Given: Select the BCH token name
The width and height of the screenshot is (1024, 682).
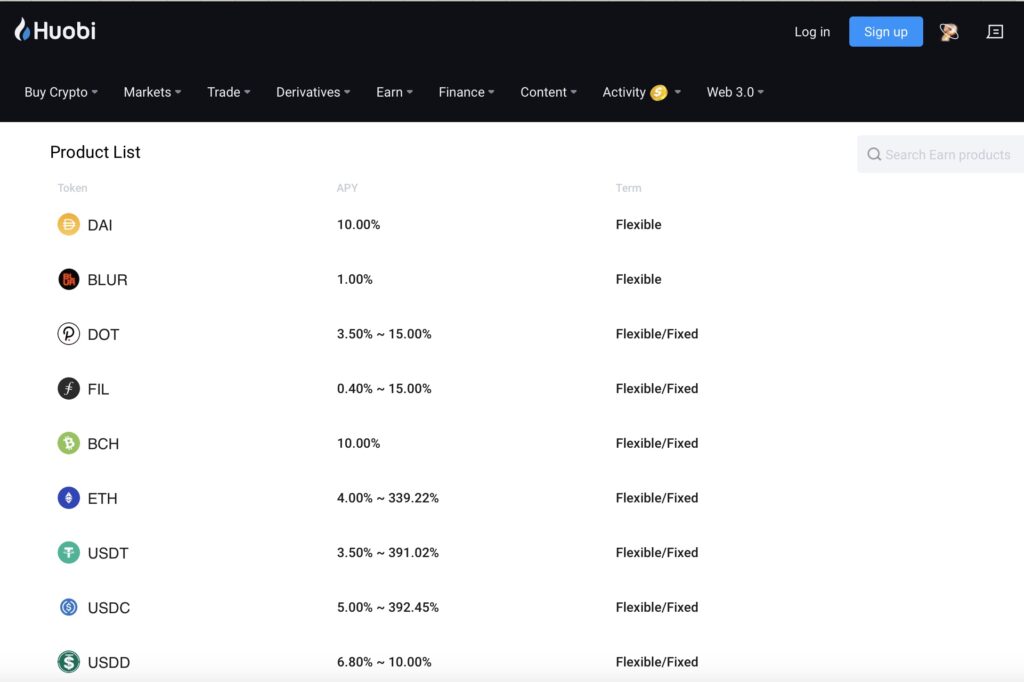Looking at the screenshot, I should 103,444.
